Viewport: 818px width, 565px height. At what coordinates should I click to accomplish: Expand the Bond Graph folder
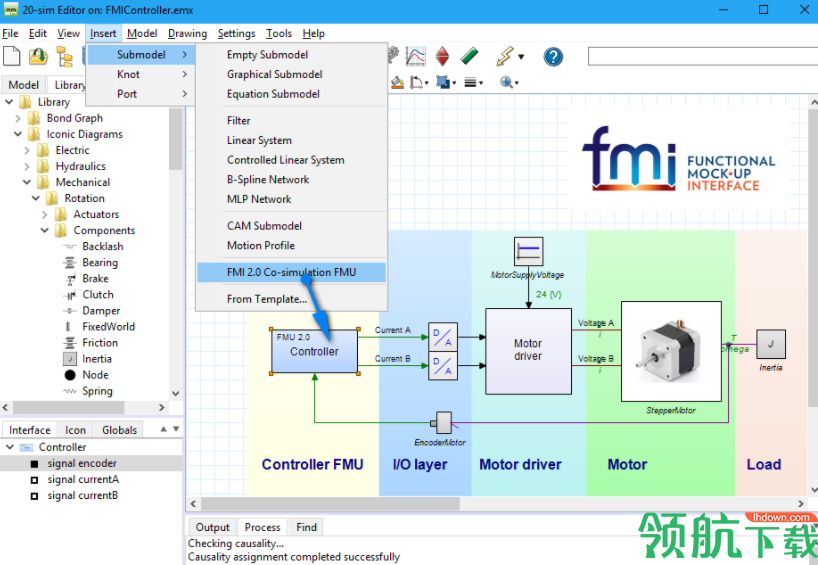pyautogui.click(x=18, y=118)
